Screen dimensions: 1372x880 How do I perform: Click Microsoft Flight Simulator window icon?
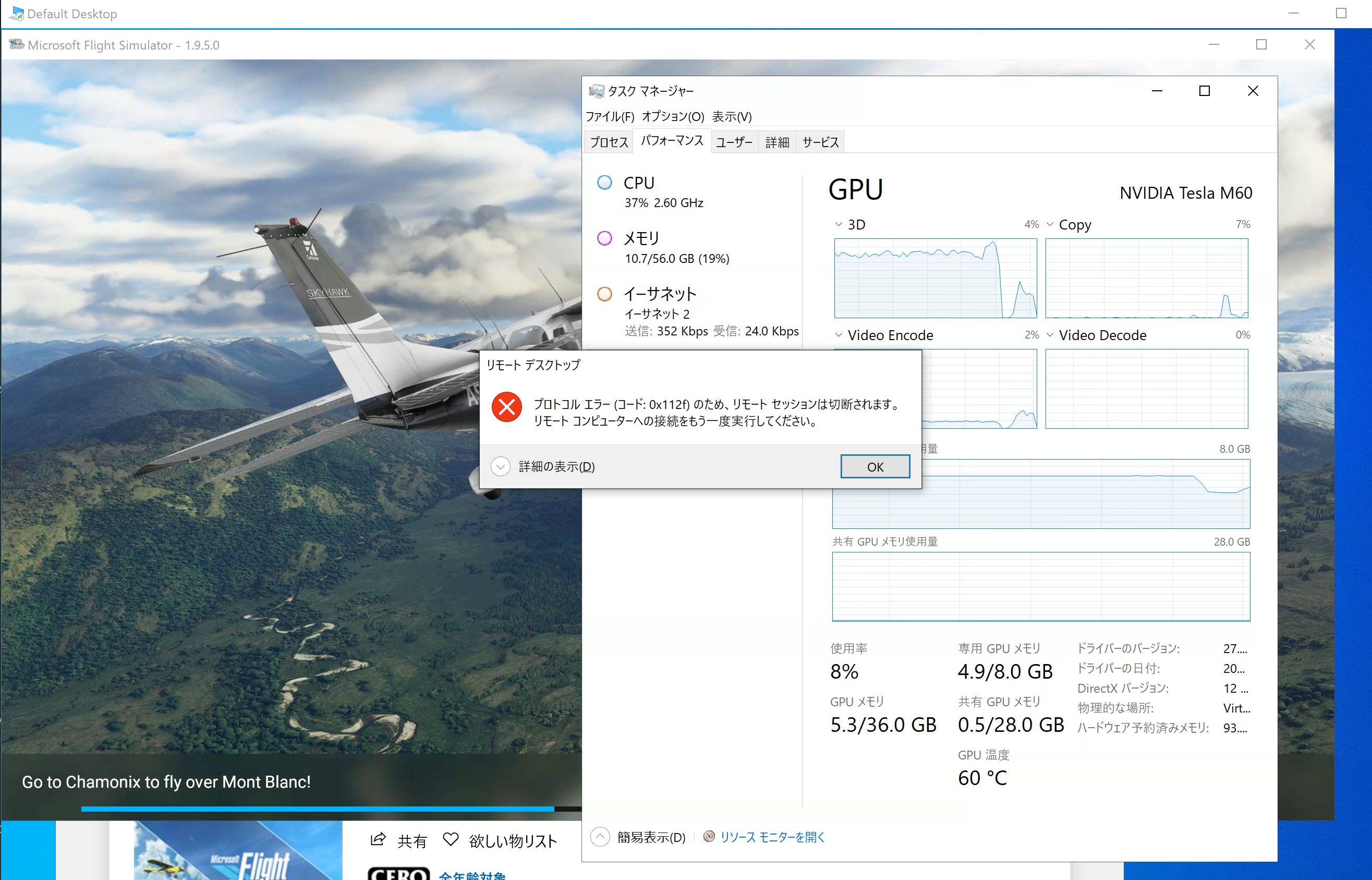pos(17,44)
